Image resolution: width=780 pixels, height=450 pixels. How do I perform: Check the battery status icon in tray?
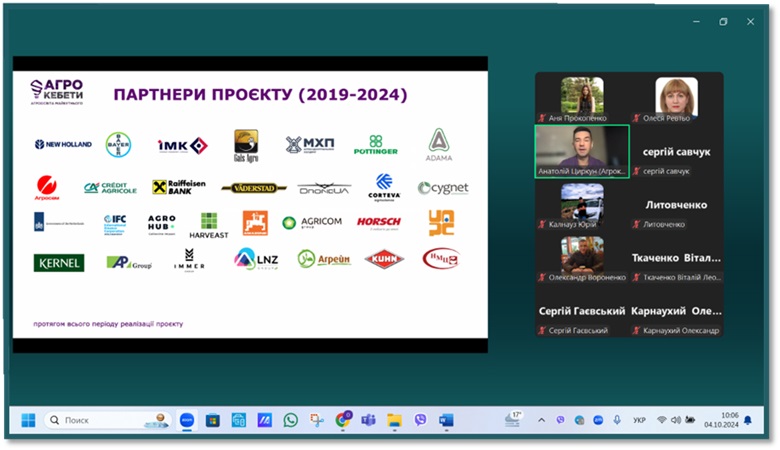(x=690, y=420)
